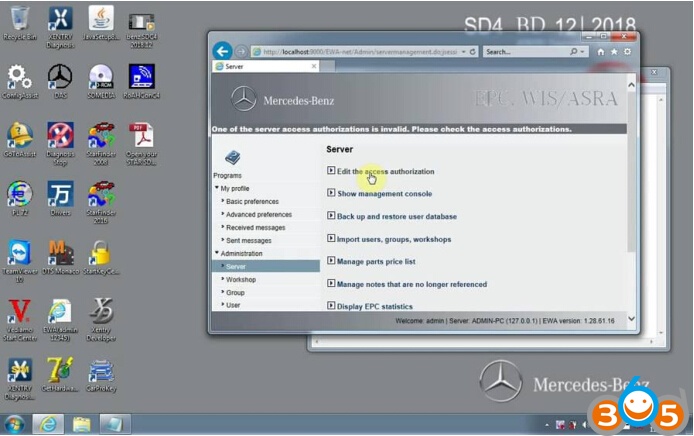Open benz SDC4 2018.12 video file icon

(x=142, y=29)
